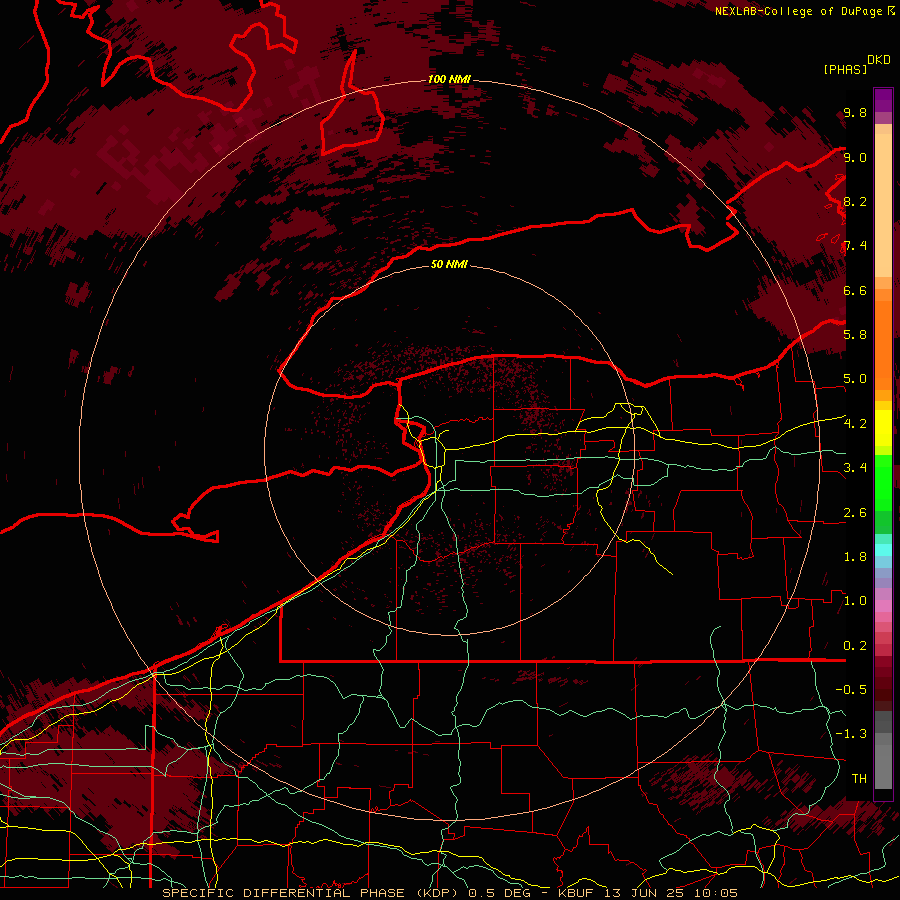Click the 4.2 scale value
This screenshot has width=900, height=900.
[x=855, y=424]
